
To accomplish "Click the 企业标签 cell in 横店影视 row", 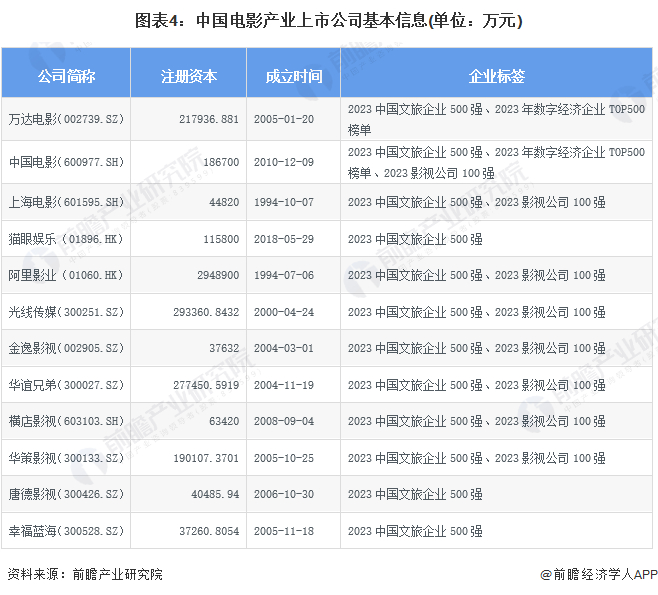I will click(x=496, y=421).
